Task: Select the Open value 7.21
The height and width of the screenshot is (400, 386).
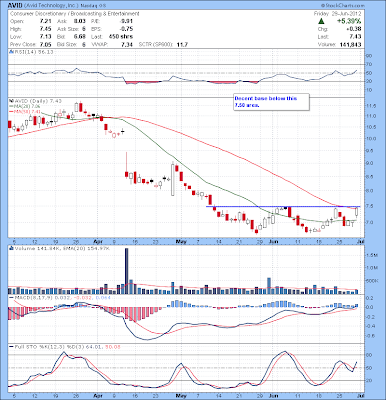Action: point(45,21)
